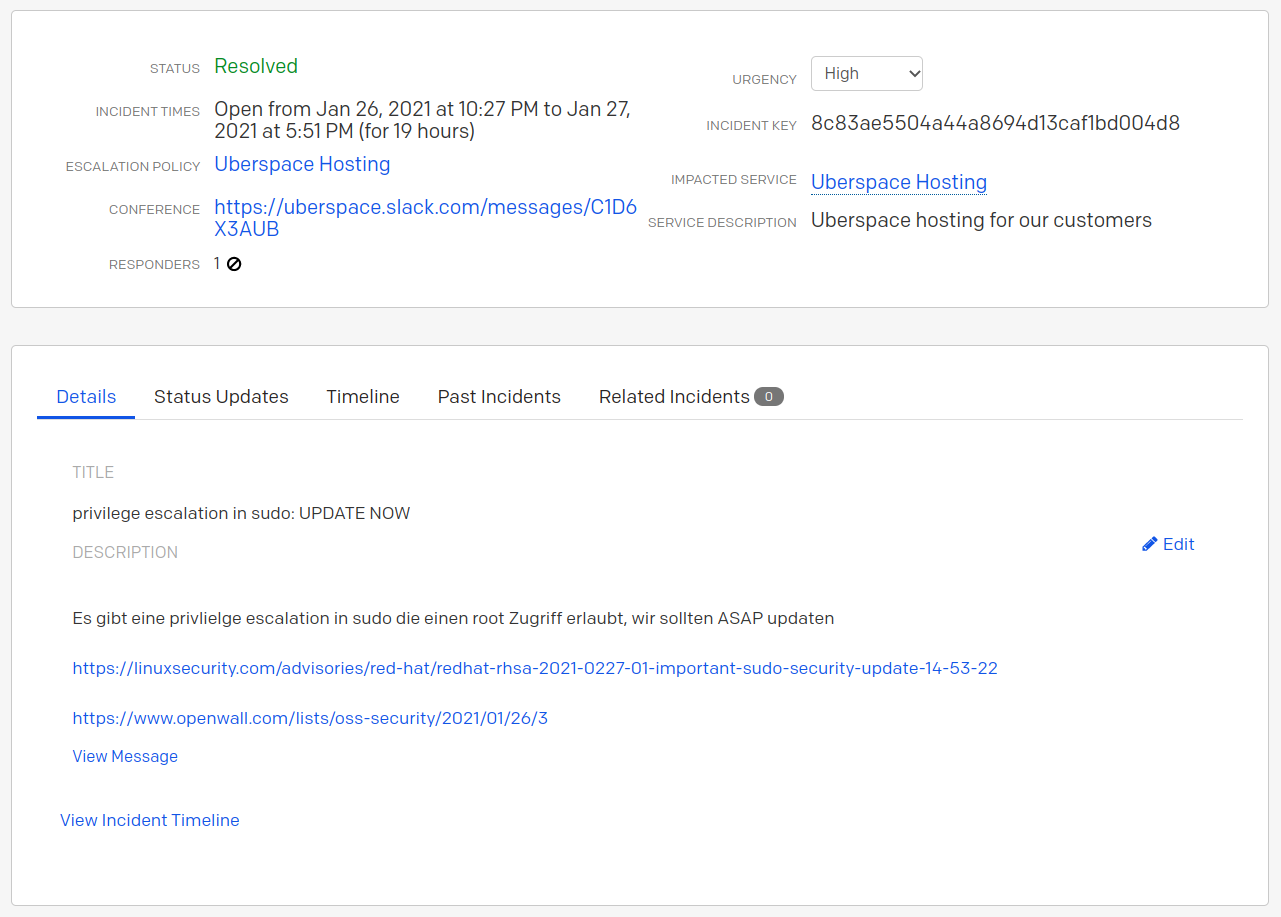Open the Uberspace Hosting escalation policy link
The width and height of the screenshot is (1281, 917).
tap(302, 164)
